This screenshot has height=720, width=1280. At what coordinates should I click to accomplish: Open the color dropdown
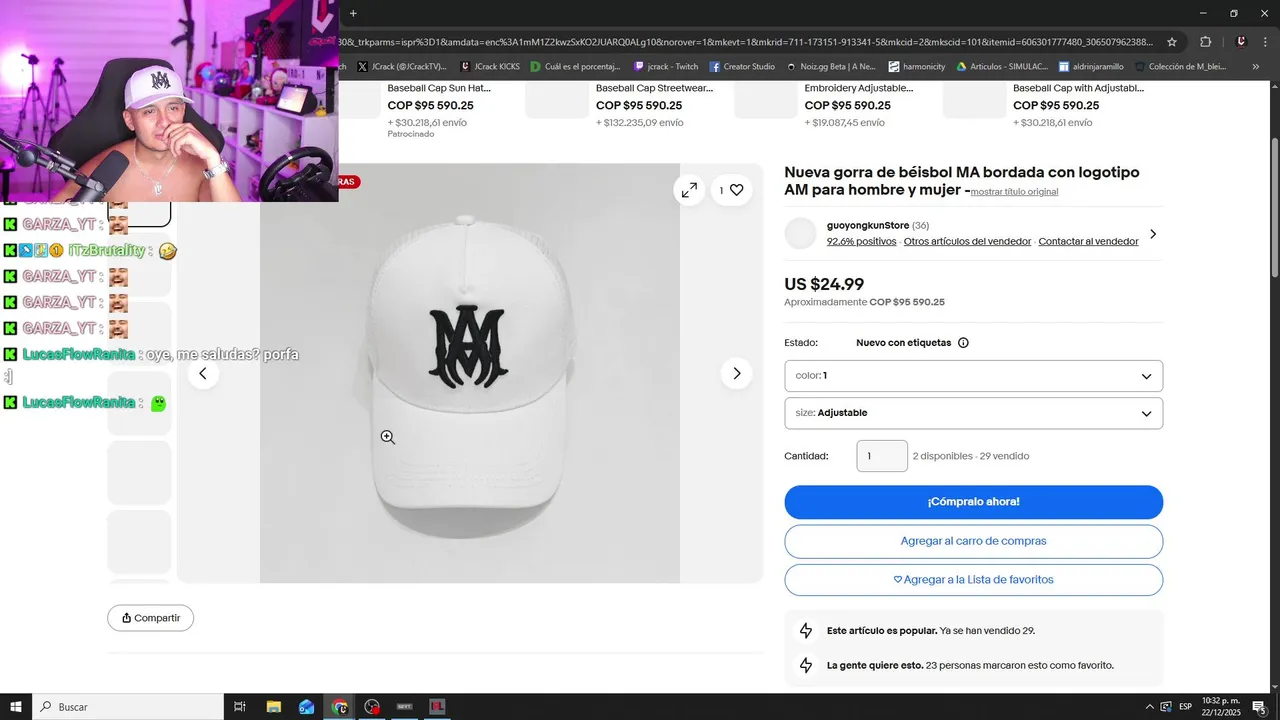tap(973, 376)
